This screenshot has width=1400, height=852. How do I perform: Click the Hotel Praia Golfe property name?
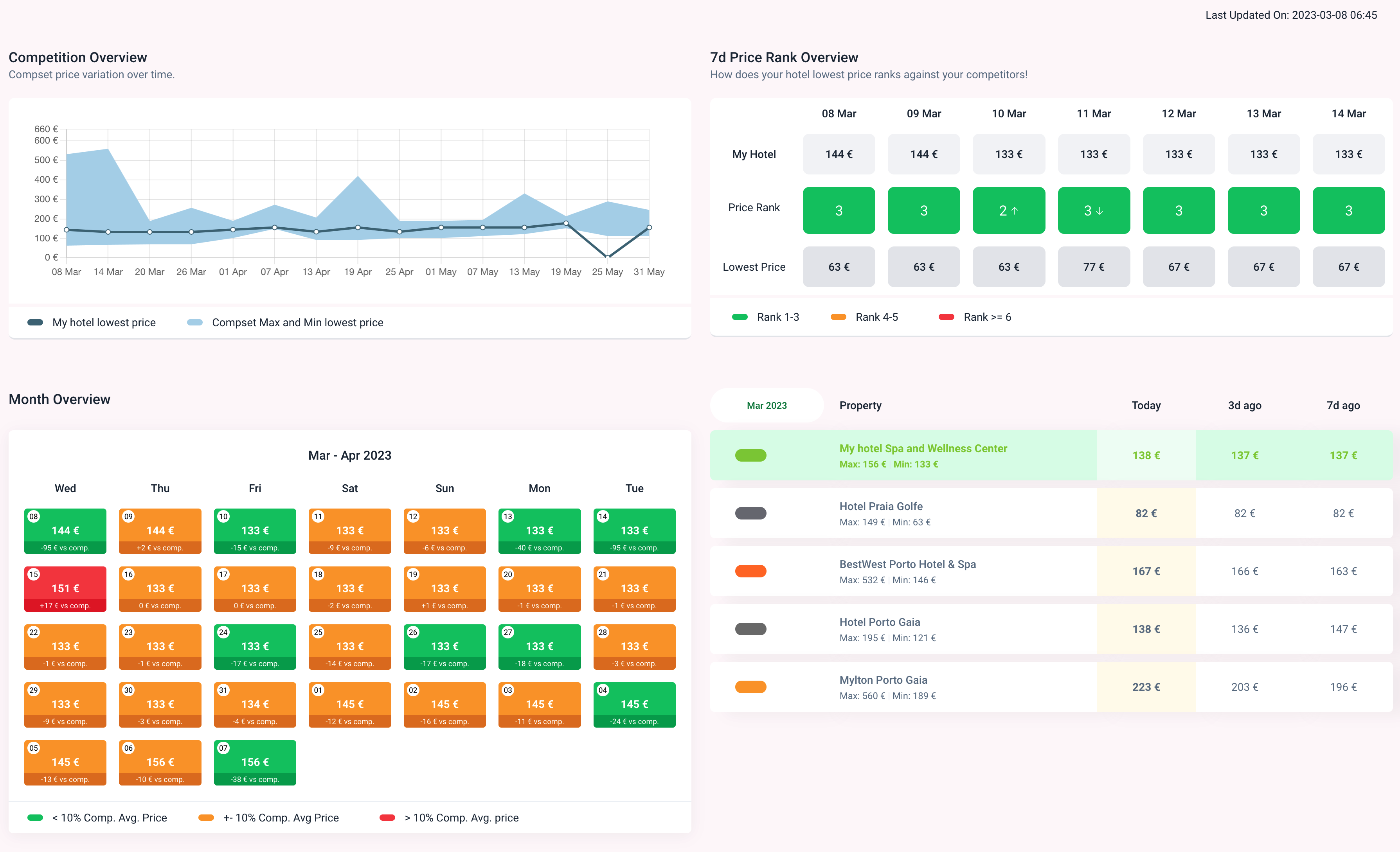881,506
